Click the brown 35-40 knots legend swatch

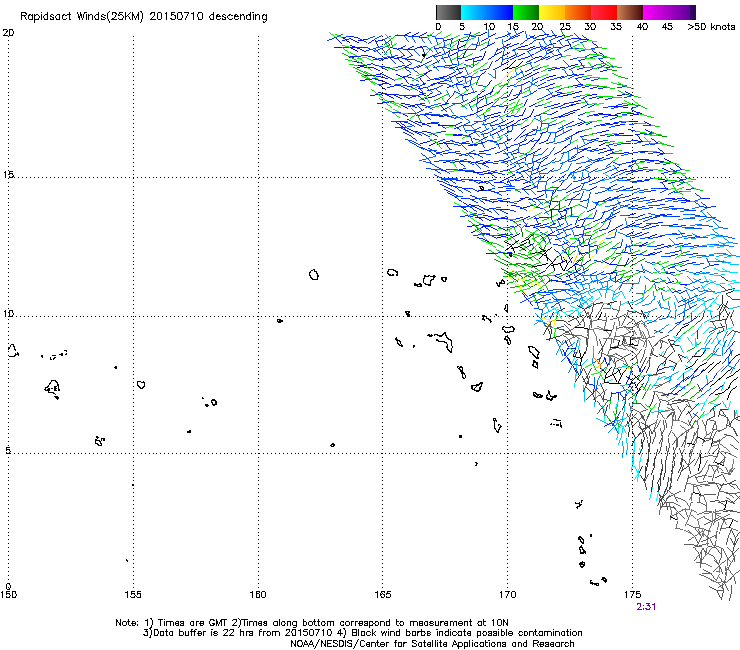[x=630, y=12]
